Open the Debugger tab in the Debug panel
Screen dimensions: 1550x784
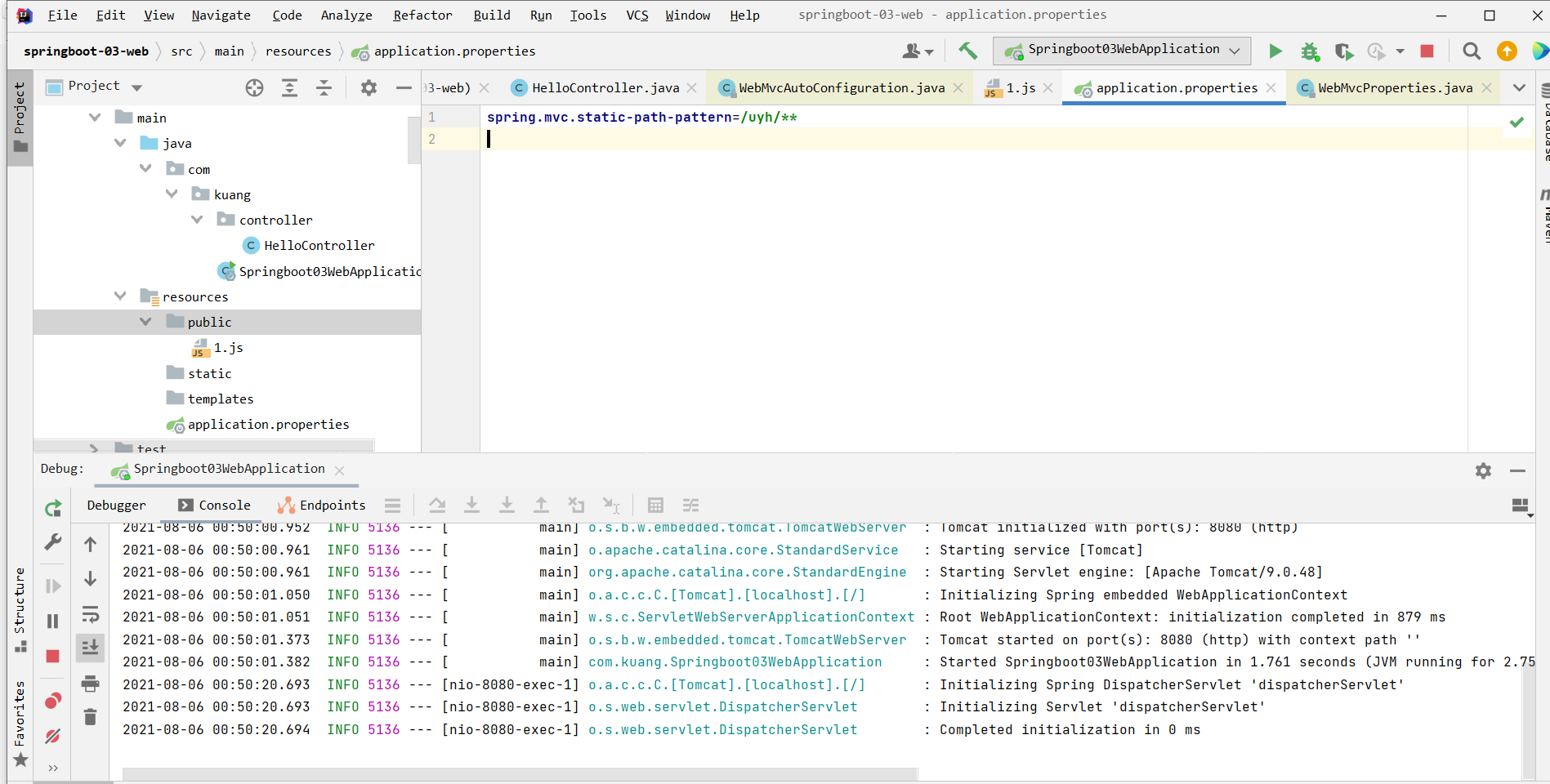[116, 506]
